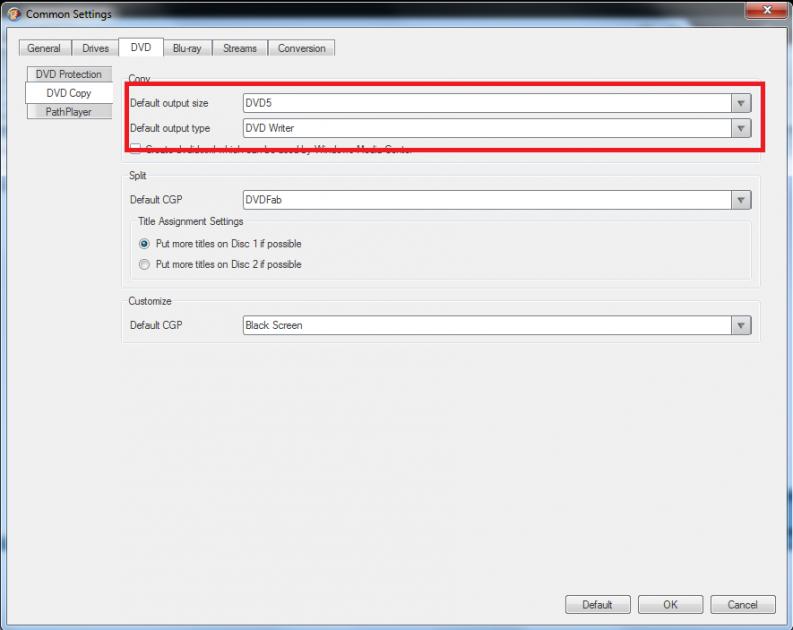Switch to the General tab

pyautogui.click(x=45, y=48)
